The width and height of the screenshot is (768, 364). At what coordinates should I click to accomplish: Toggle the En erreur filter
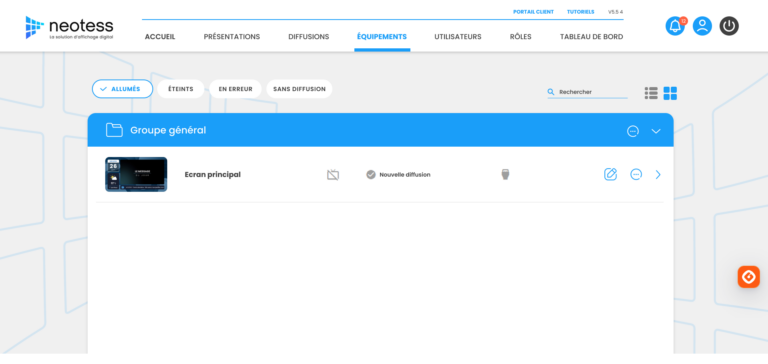(236, 89)
